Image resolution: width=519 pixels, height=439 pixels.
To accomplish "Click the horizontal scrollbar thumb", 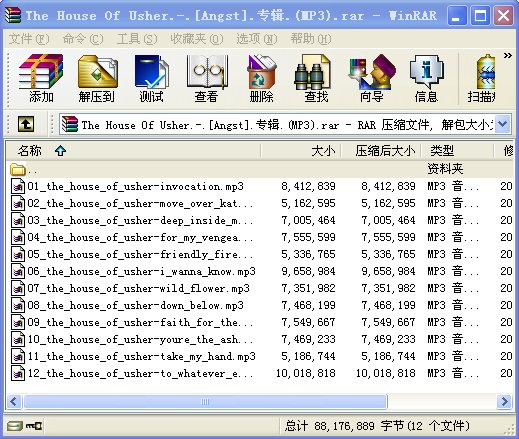I will pos(205,401).
